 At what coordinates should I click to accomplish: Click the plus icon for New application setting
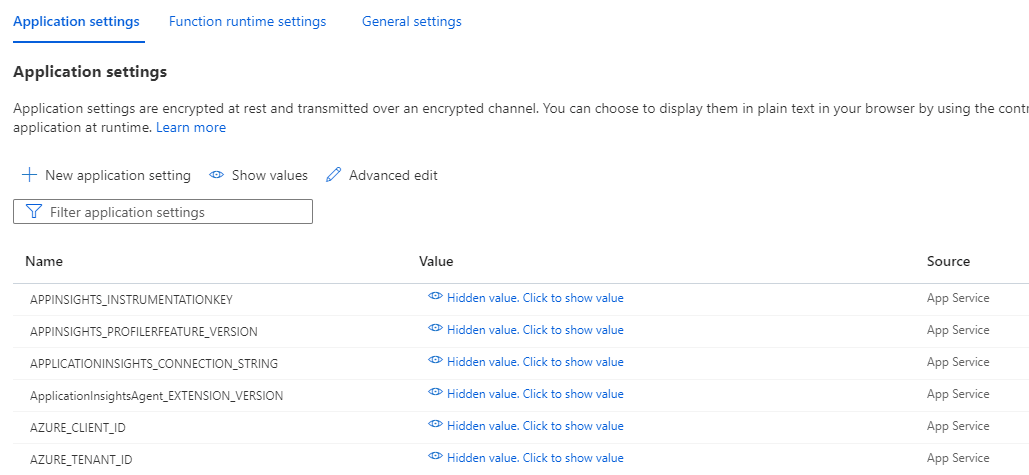pyautogui.click(x=30, y=175)
